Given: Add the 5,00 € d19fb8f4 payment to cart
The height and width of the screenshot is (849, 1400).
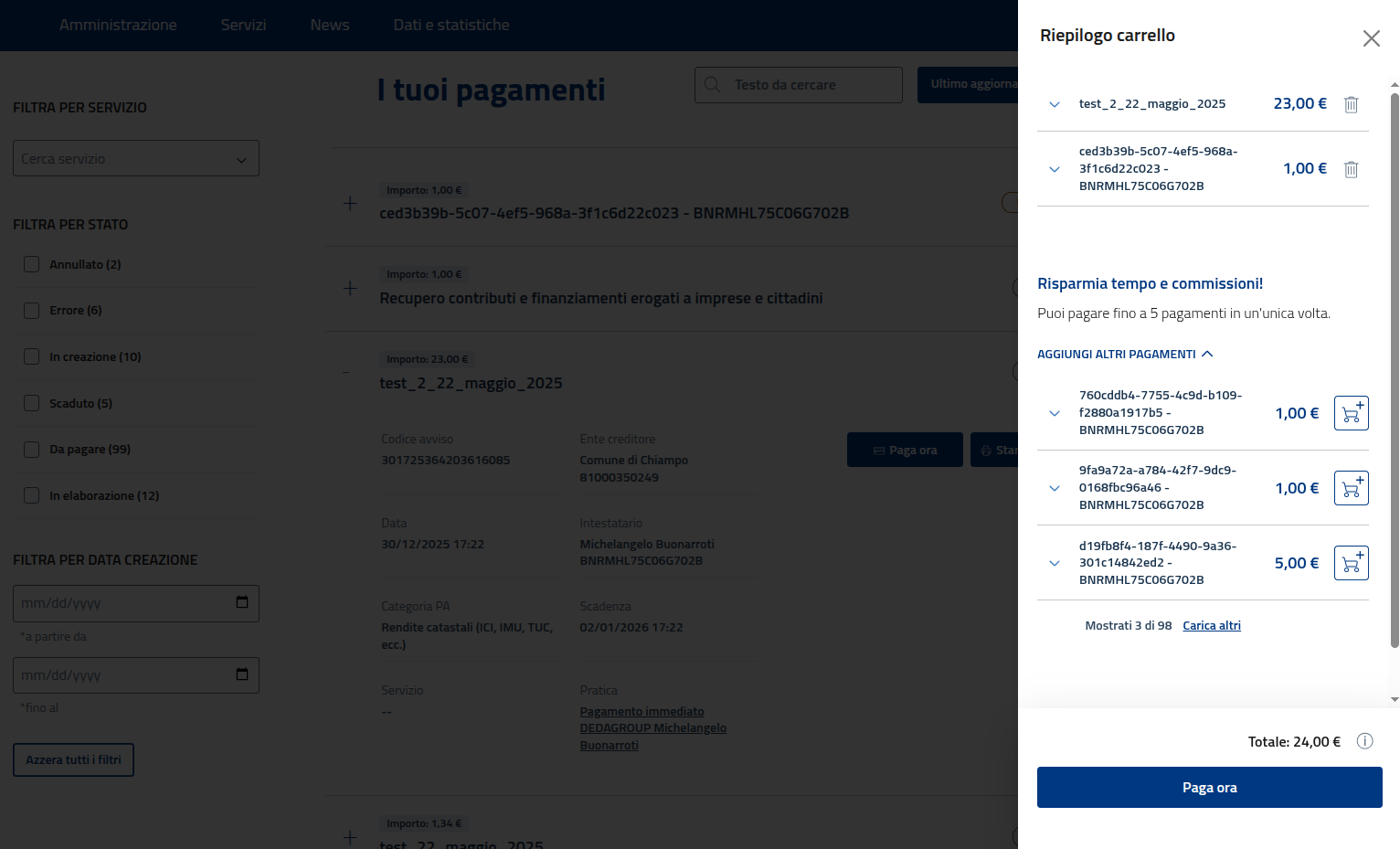Looking at the screenshot, I should (x=1351, y=563).
